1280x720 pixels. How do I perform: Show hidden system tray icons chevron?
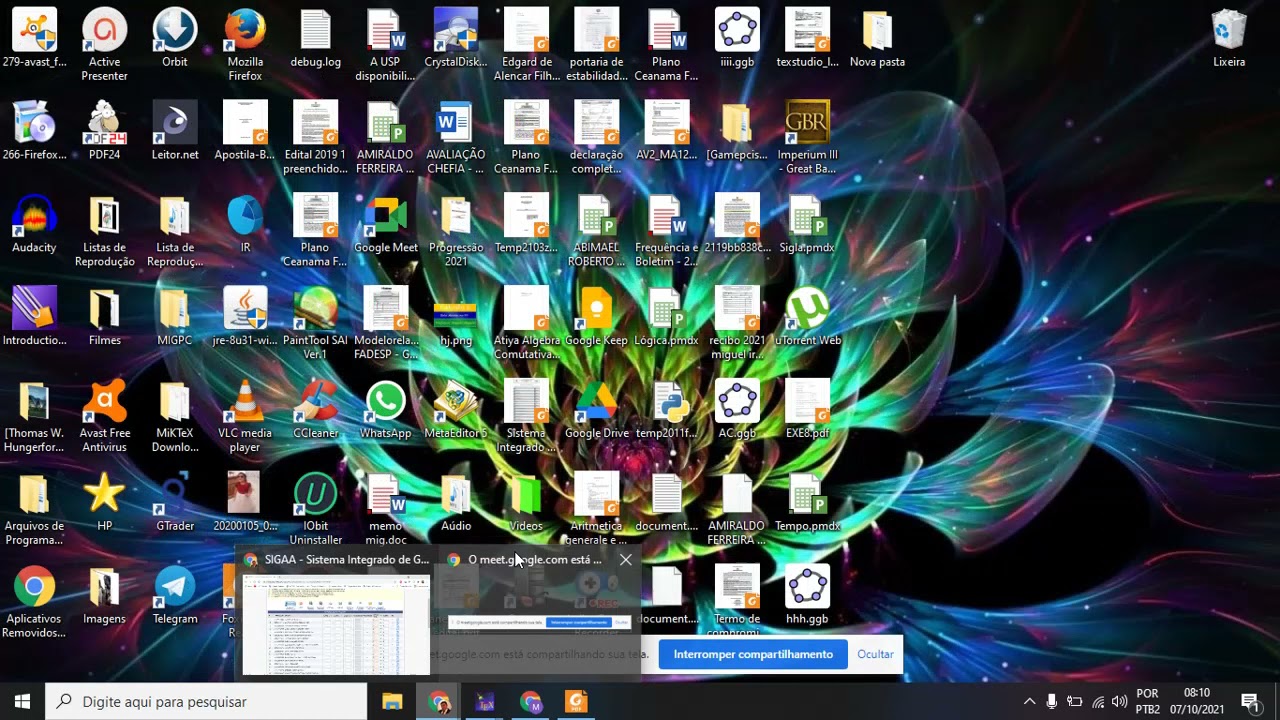coord(1029,702)
